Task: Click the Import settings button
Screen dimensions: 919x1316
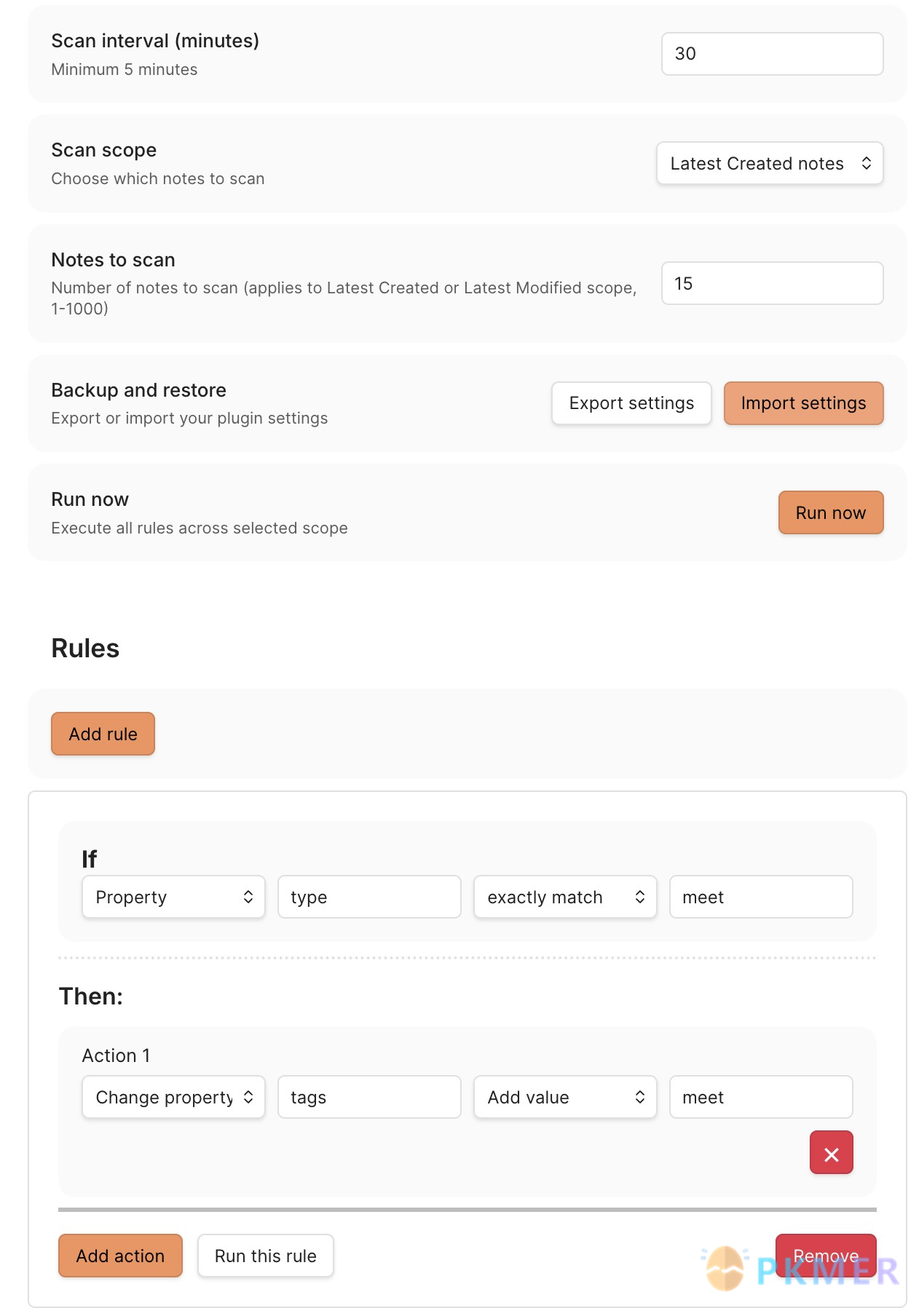Action: tap(803, 403)
